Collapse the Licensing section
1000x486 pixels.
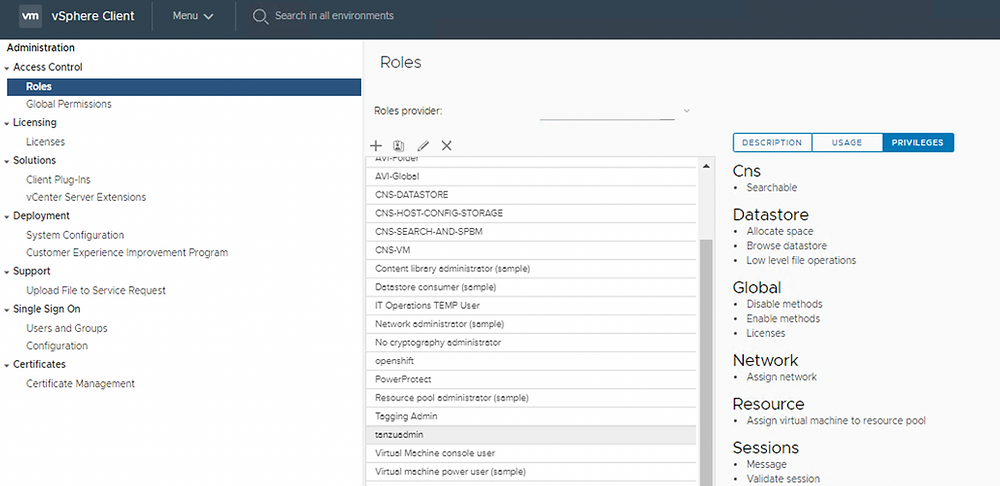6,123
